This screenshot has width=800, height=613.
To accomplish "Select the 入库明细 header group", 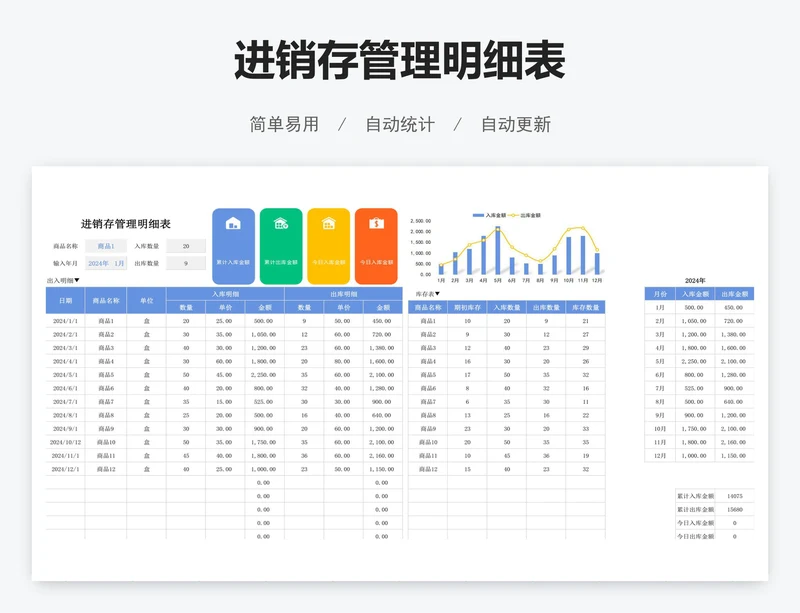I will 225,294.
